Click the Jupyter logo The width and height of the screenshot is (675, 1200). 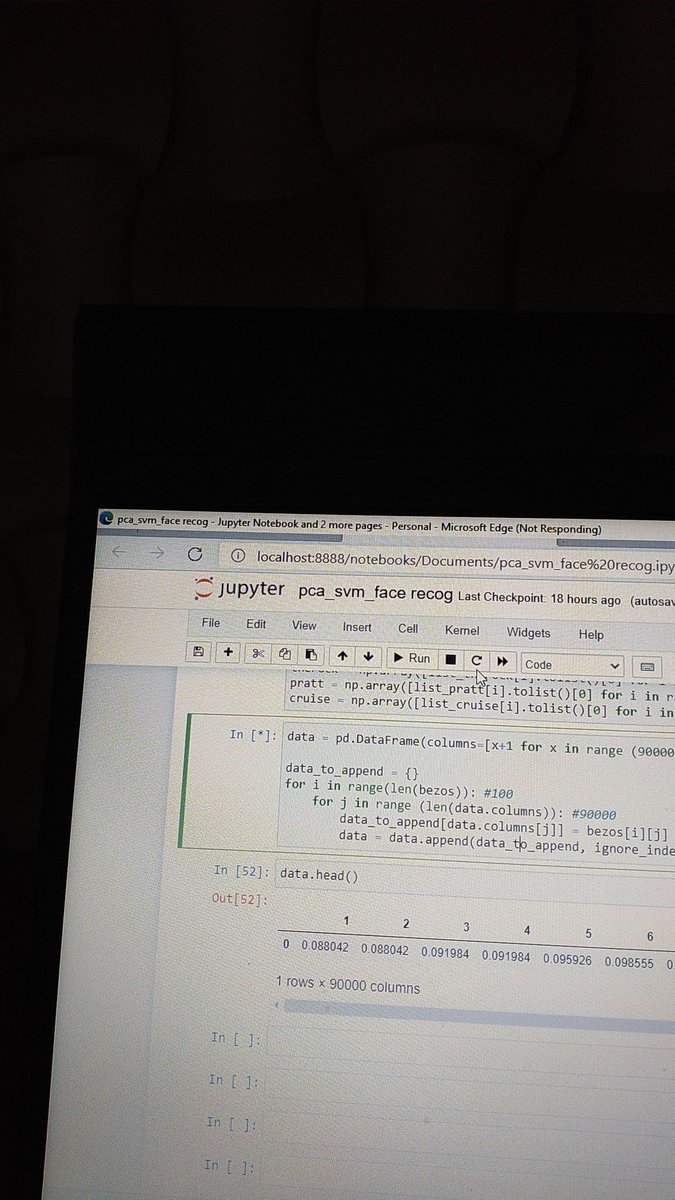click(x=239, y=589)
